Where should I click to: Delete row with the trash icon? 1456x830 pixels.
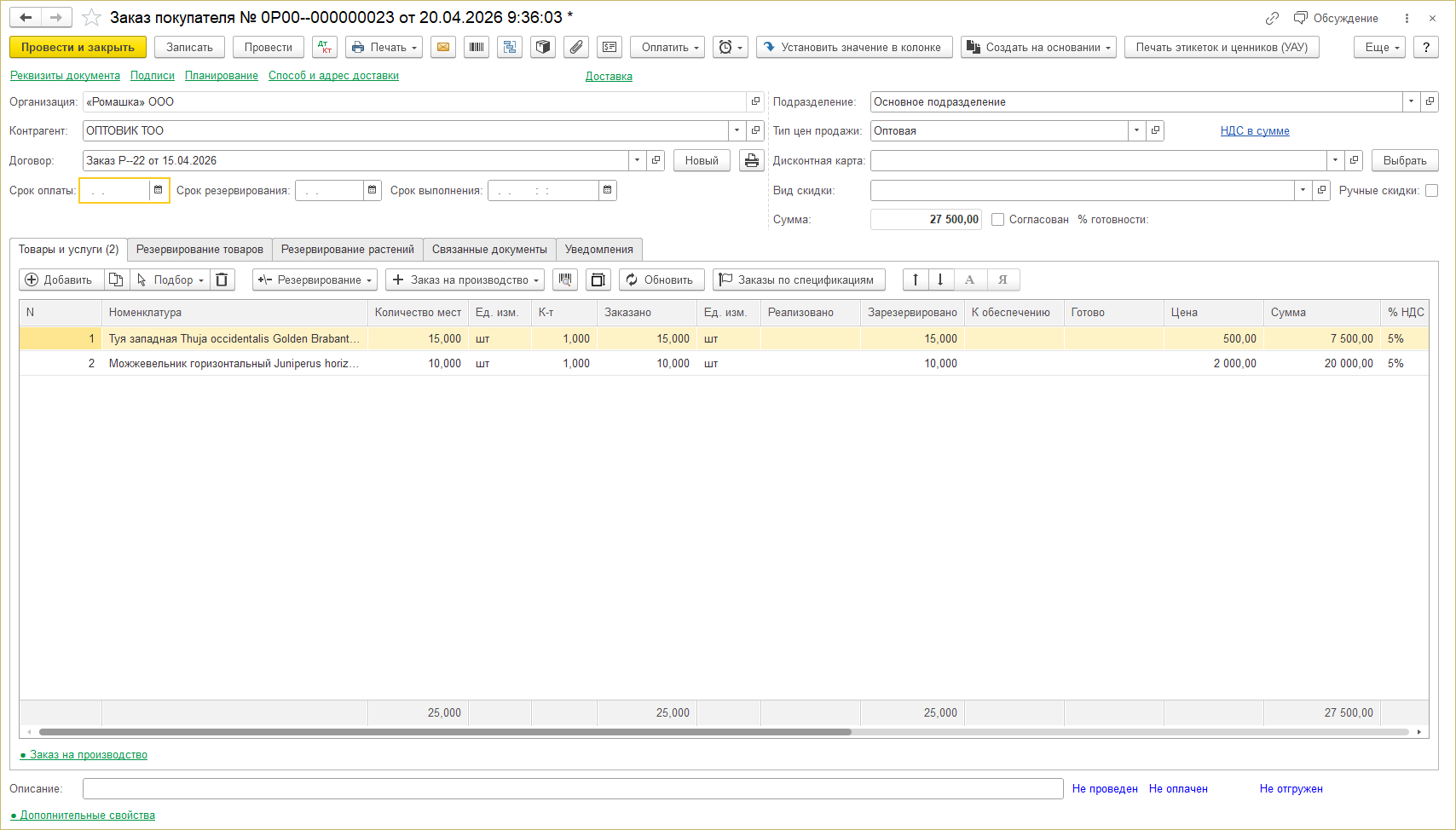222,280
